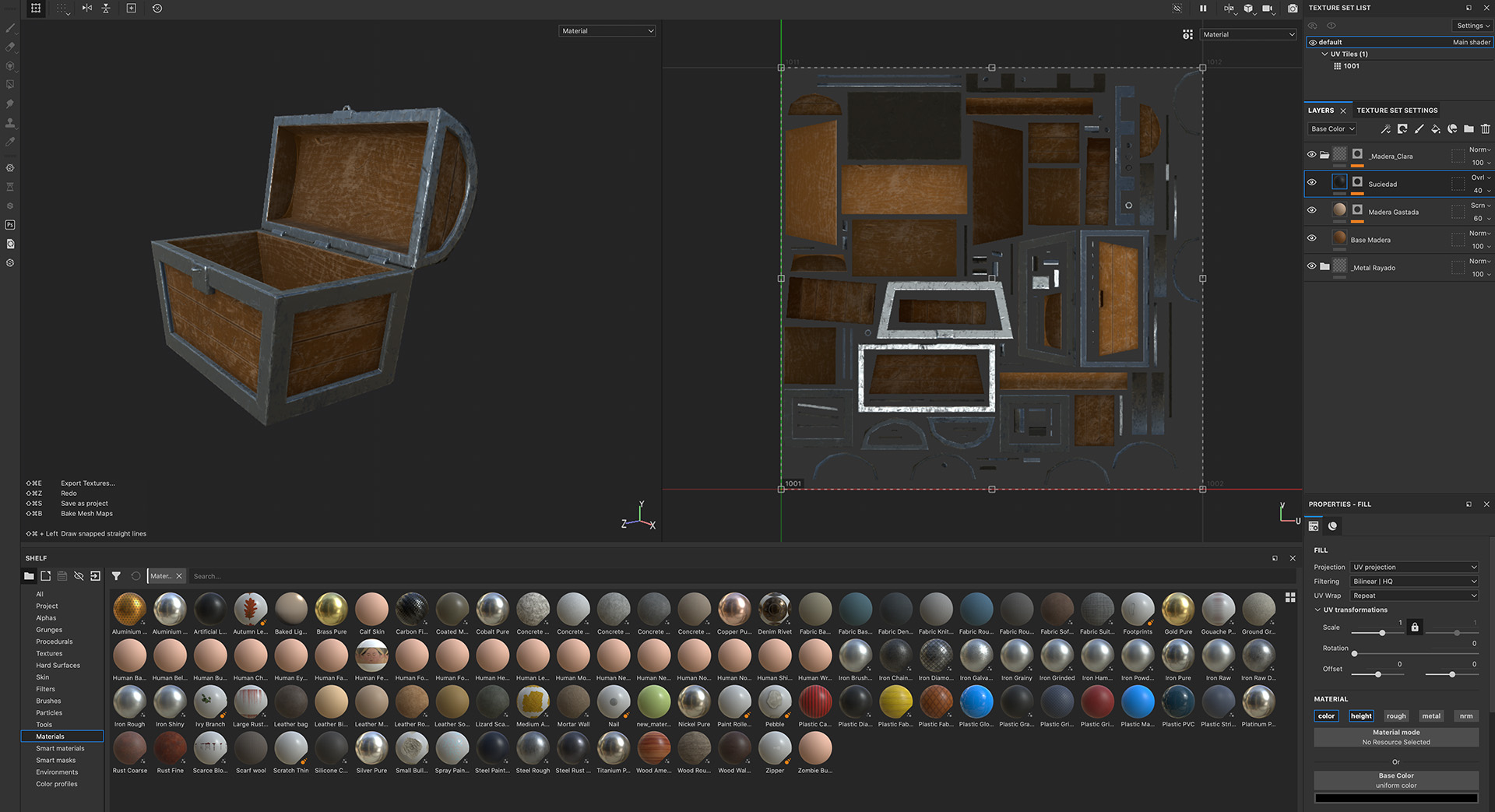Select the Brushes shelf category
This screenshot has height=812, width=1495.
[x=48, y=701]
